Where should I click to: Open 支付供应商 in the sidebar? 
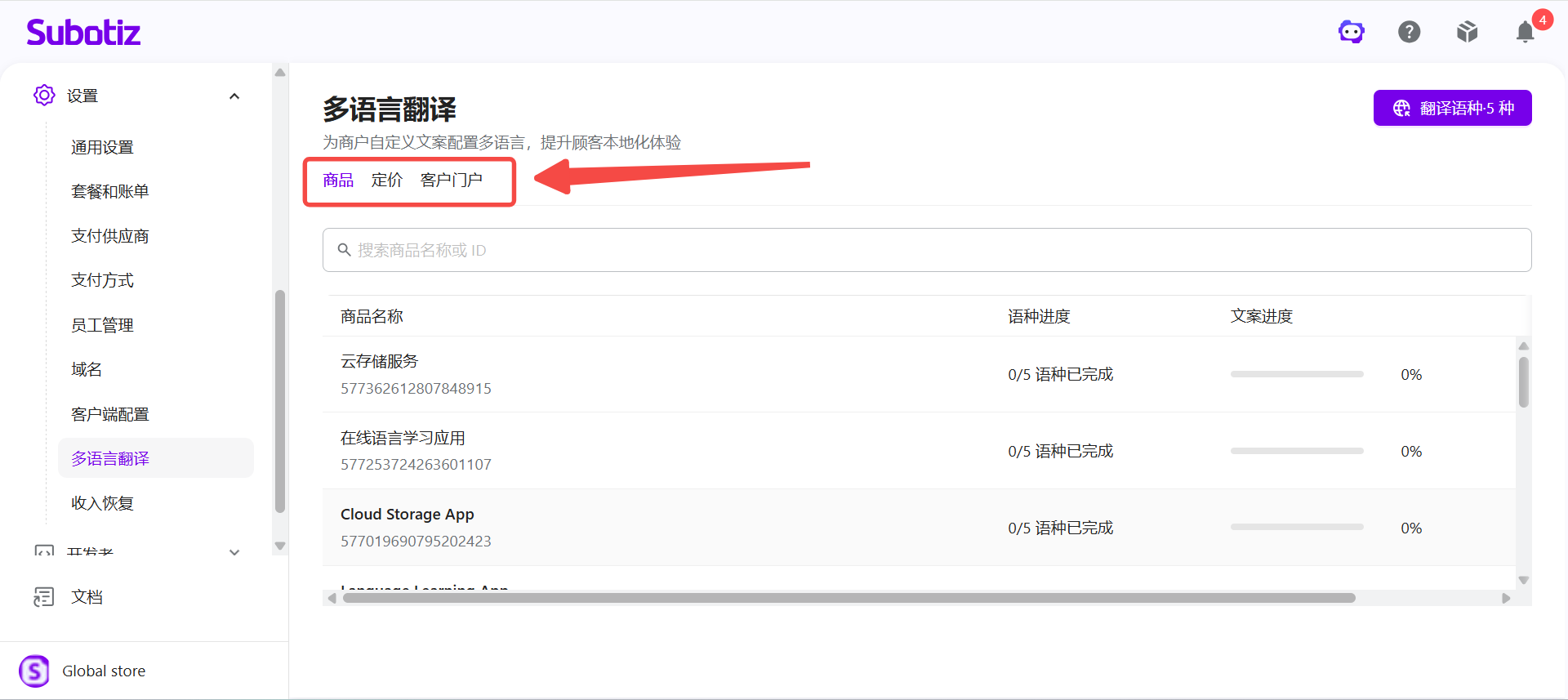[x=110, y=236]
